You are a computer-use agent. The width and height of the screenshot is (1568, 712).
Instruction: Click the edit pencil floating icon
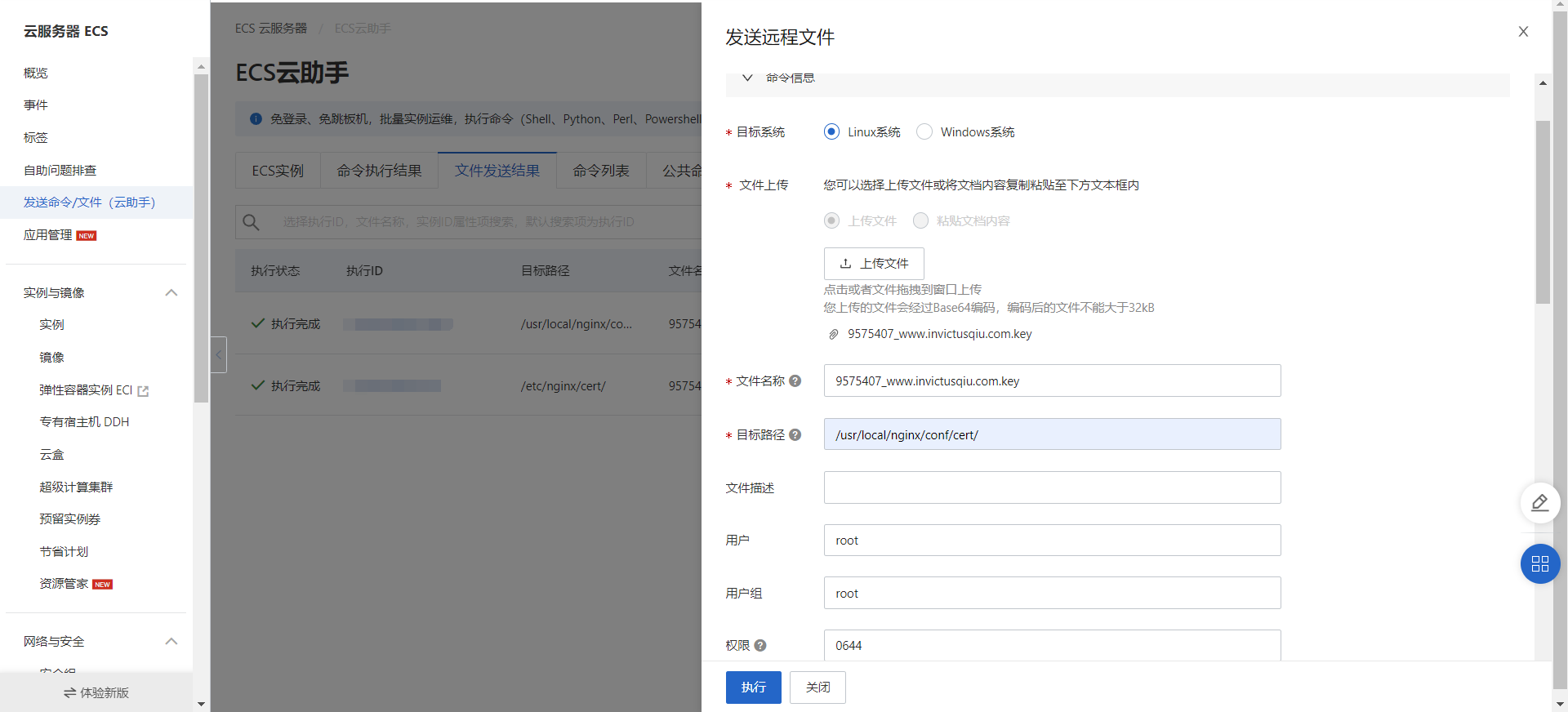(x=1539, y=503)
